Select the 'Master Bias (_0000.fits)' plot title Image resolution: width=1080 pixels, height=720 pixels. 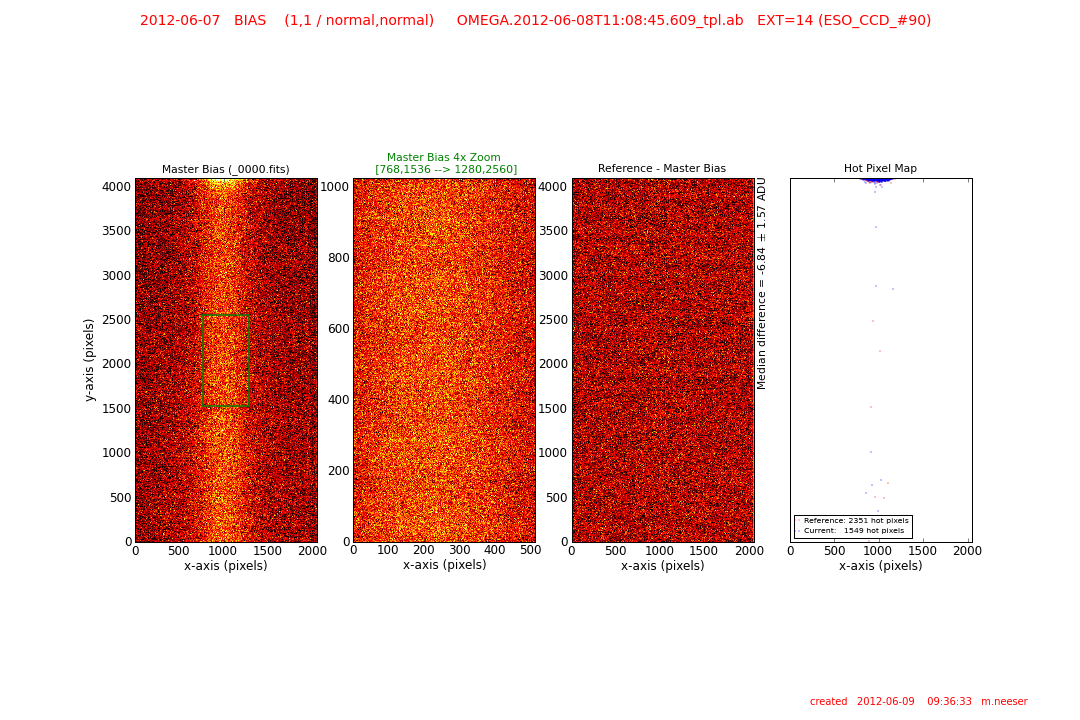point(226,169)
